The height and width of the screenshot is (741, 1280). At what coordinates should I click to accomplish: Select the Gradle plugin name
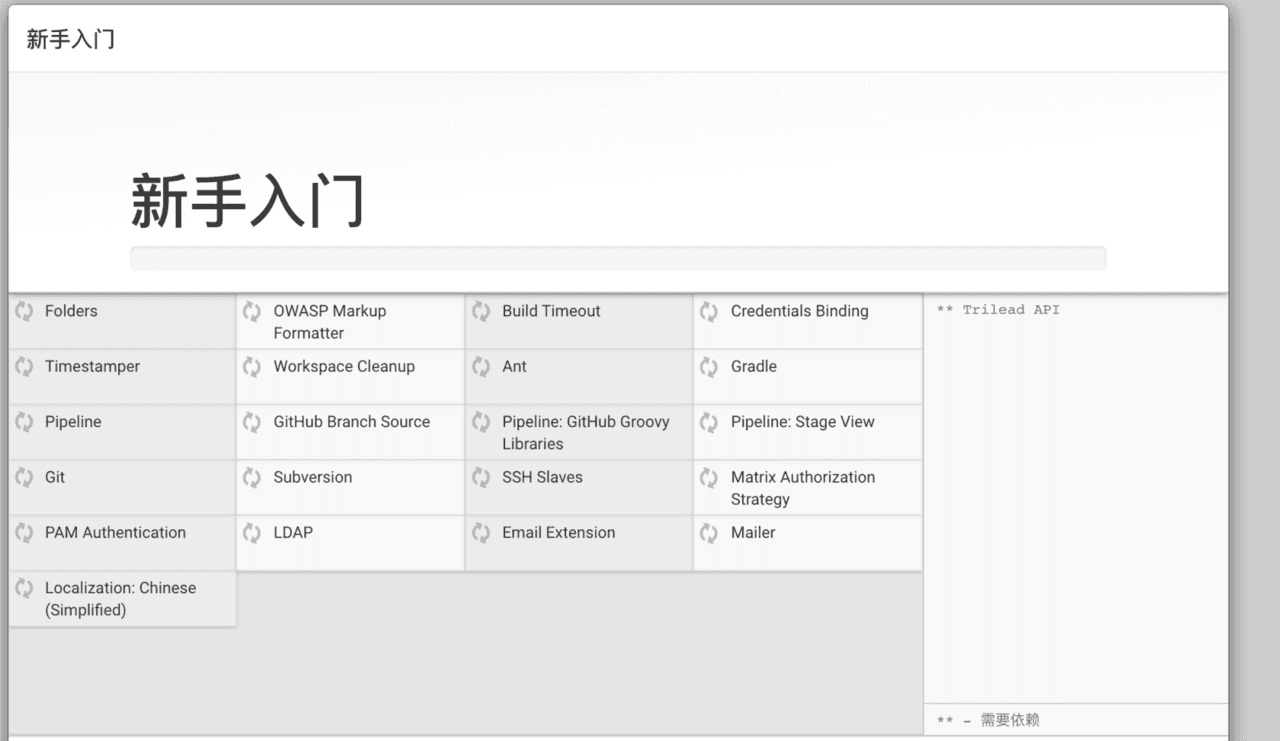point(753,366)
